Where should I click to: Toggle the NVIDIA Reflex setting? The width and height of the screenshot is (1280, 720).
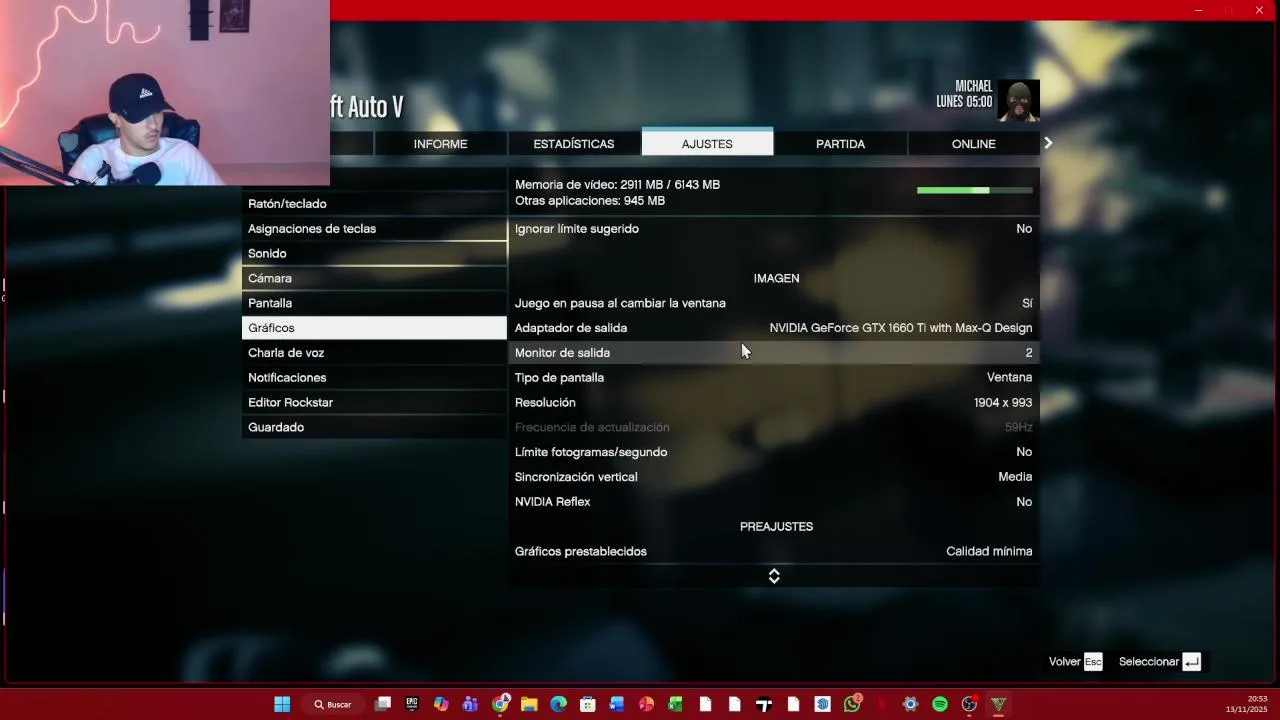tap(774, 502)
